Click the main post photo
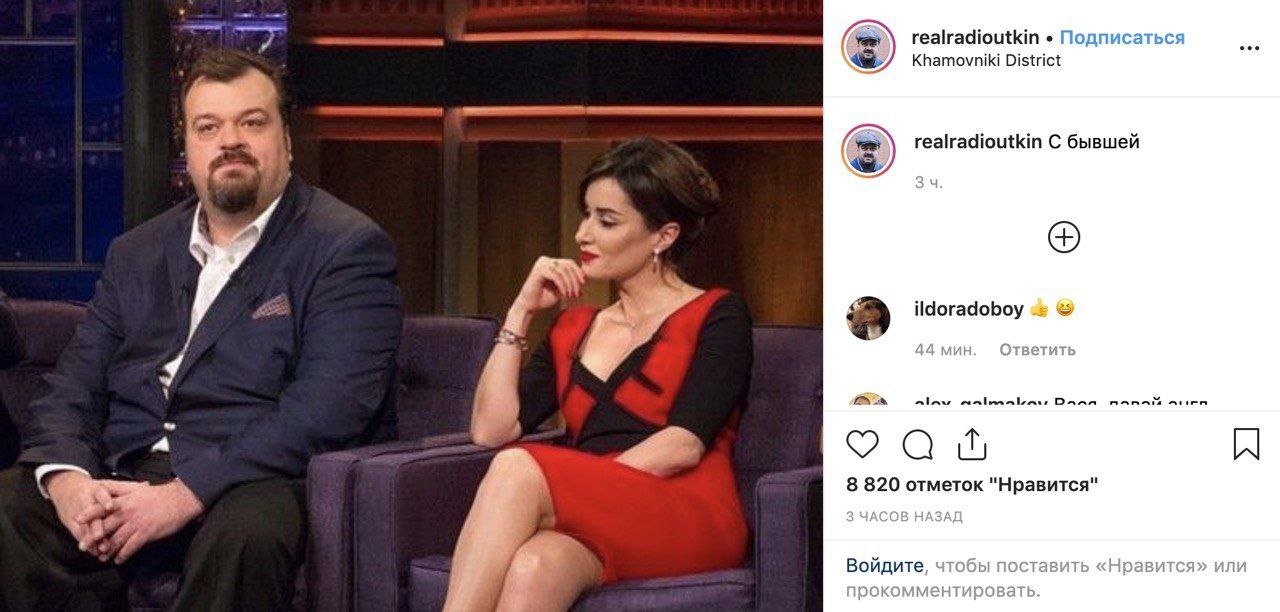 coord(411,306)
